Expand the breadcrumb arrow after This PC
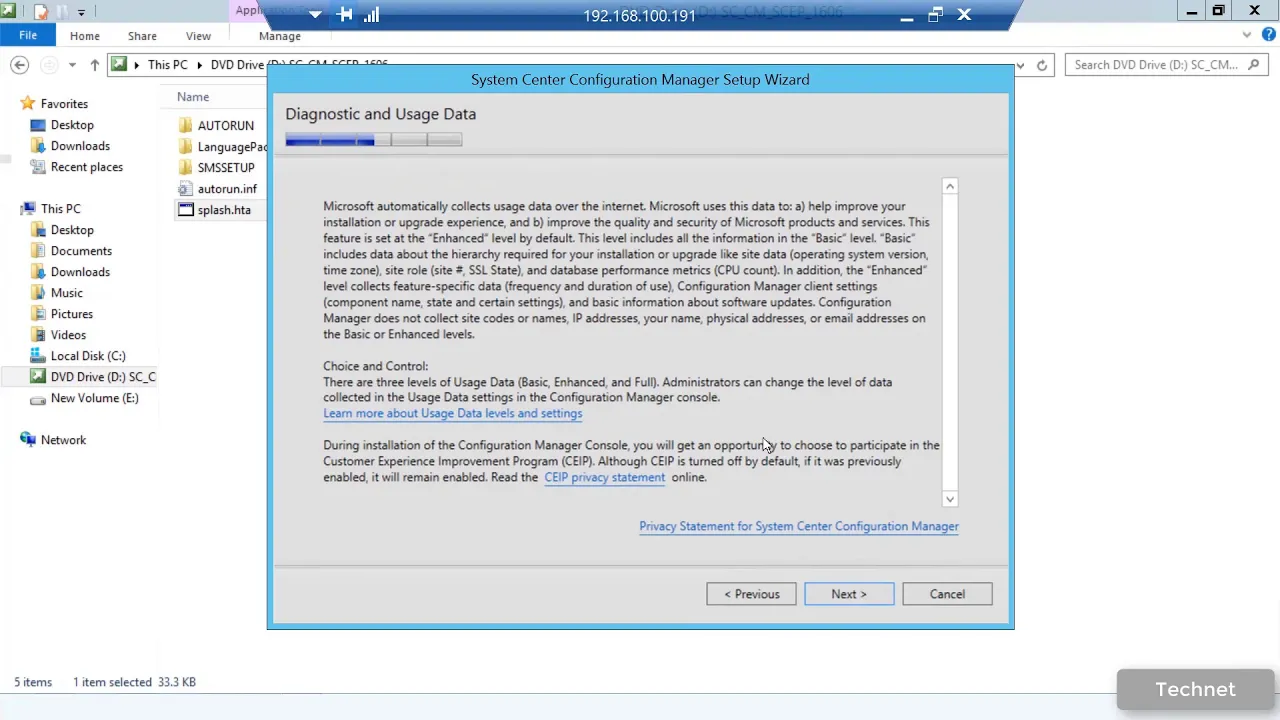This screenshot has height=720, width=1280. pyautogui.click(x=199, y=65)
